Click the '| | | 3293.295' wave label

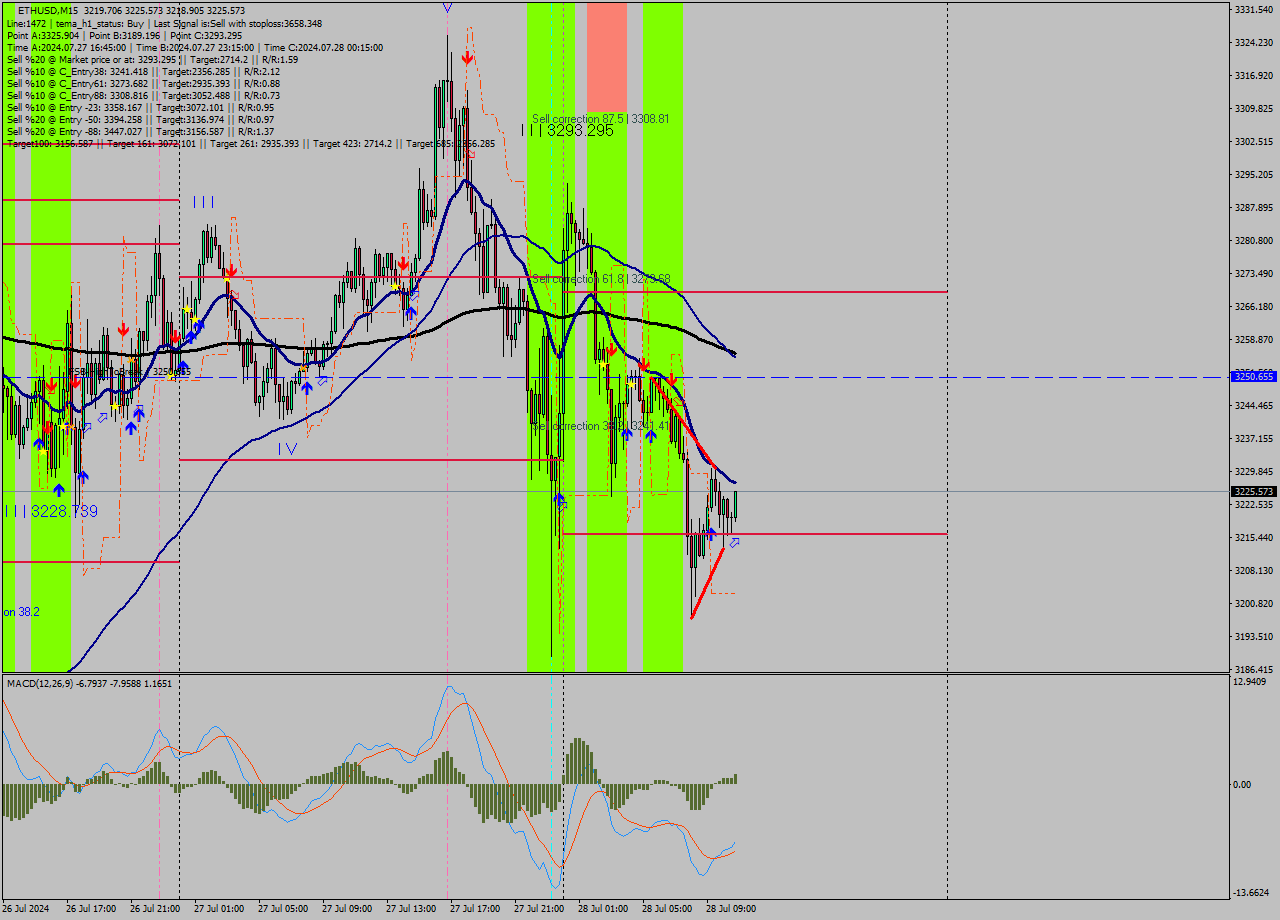[568, 131]
